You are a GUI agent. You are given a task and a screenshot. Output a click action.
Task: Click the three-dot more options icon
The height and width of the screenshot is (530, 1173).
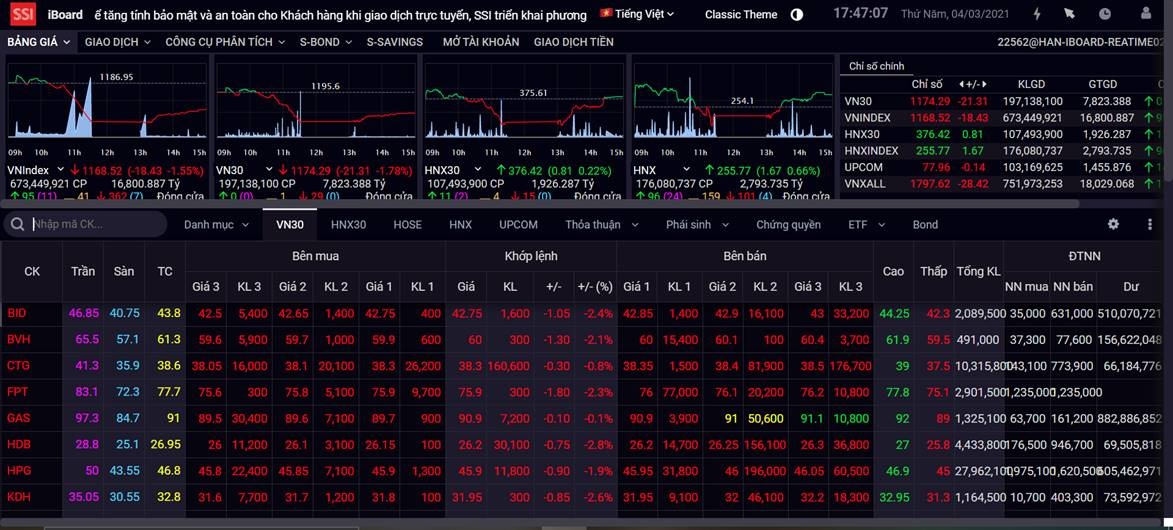tap(1150, 225)
